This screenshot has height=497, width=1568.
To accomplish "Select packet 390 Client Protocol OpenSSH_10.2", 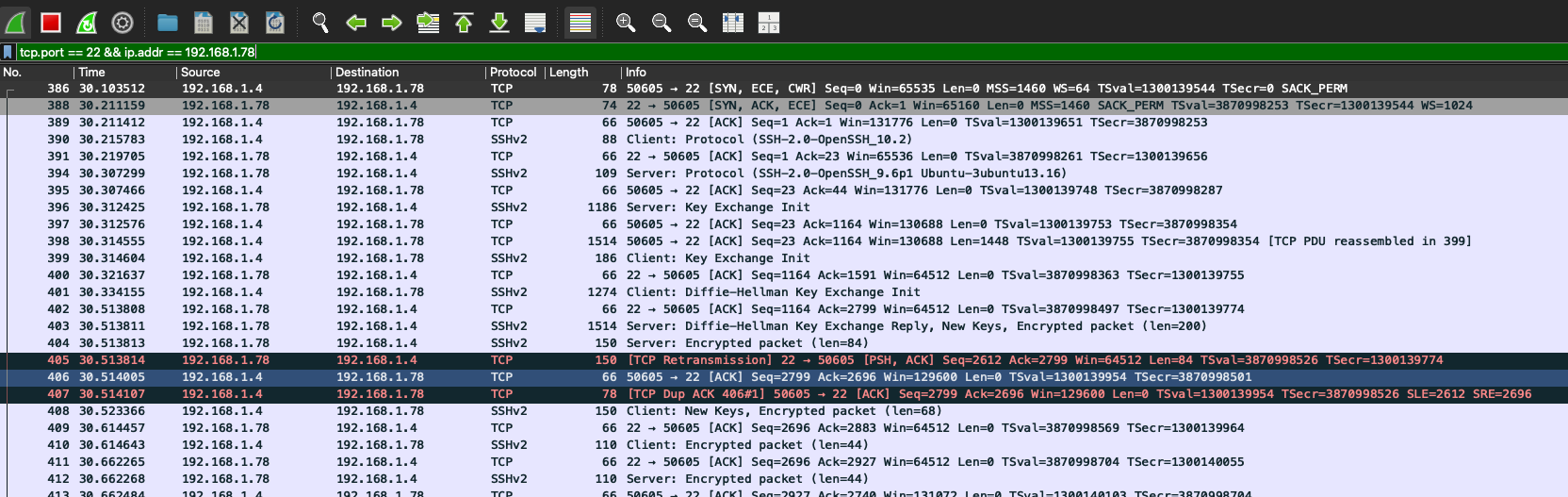I will point(784,140).
